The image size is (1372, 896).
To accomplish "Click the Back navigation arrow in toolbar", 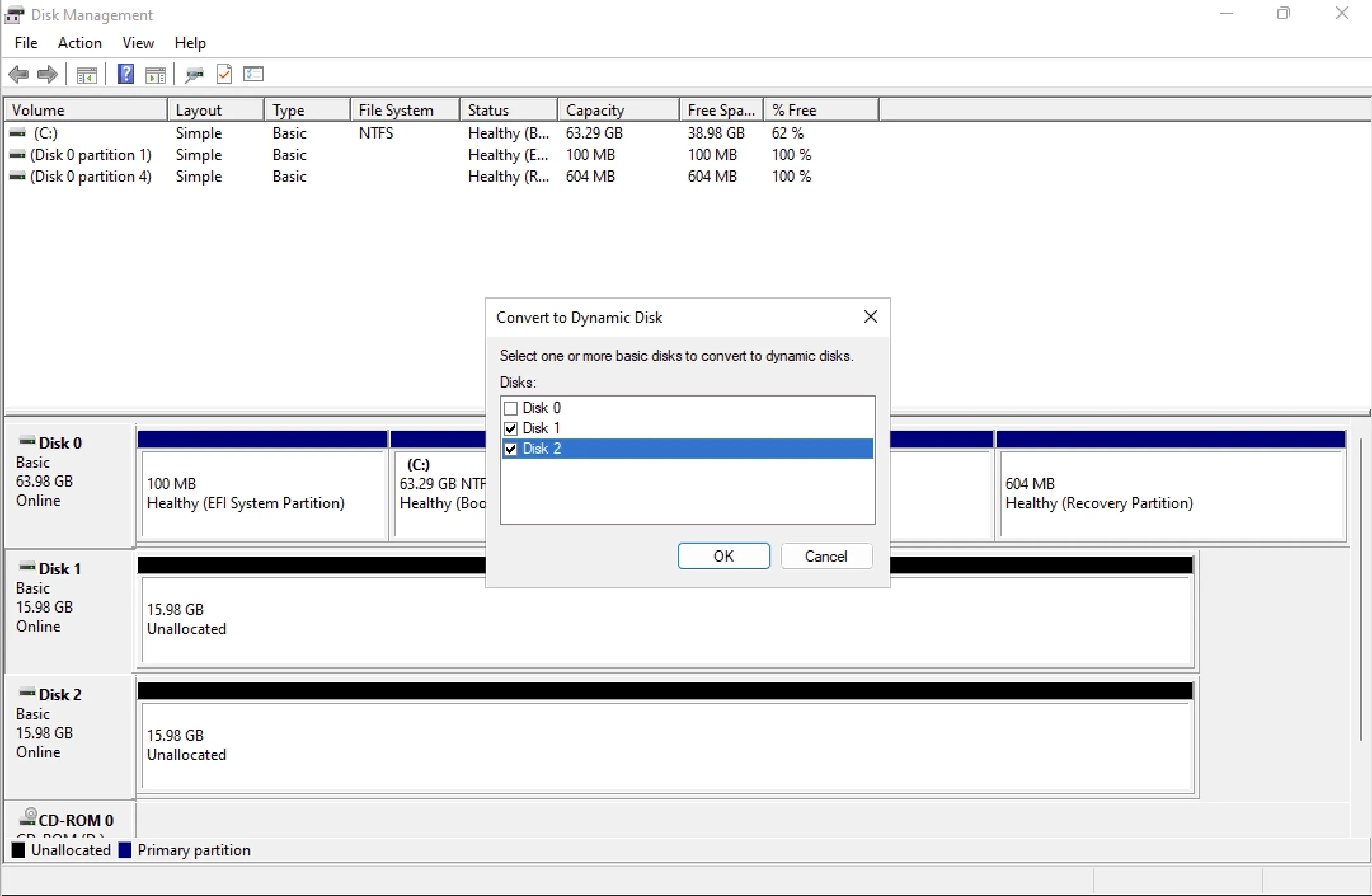I will coord(19,74).
